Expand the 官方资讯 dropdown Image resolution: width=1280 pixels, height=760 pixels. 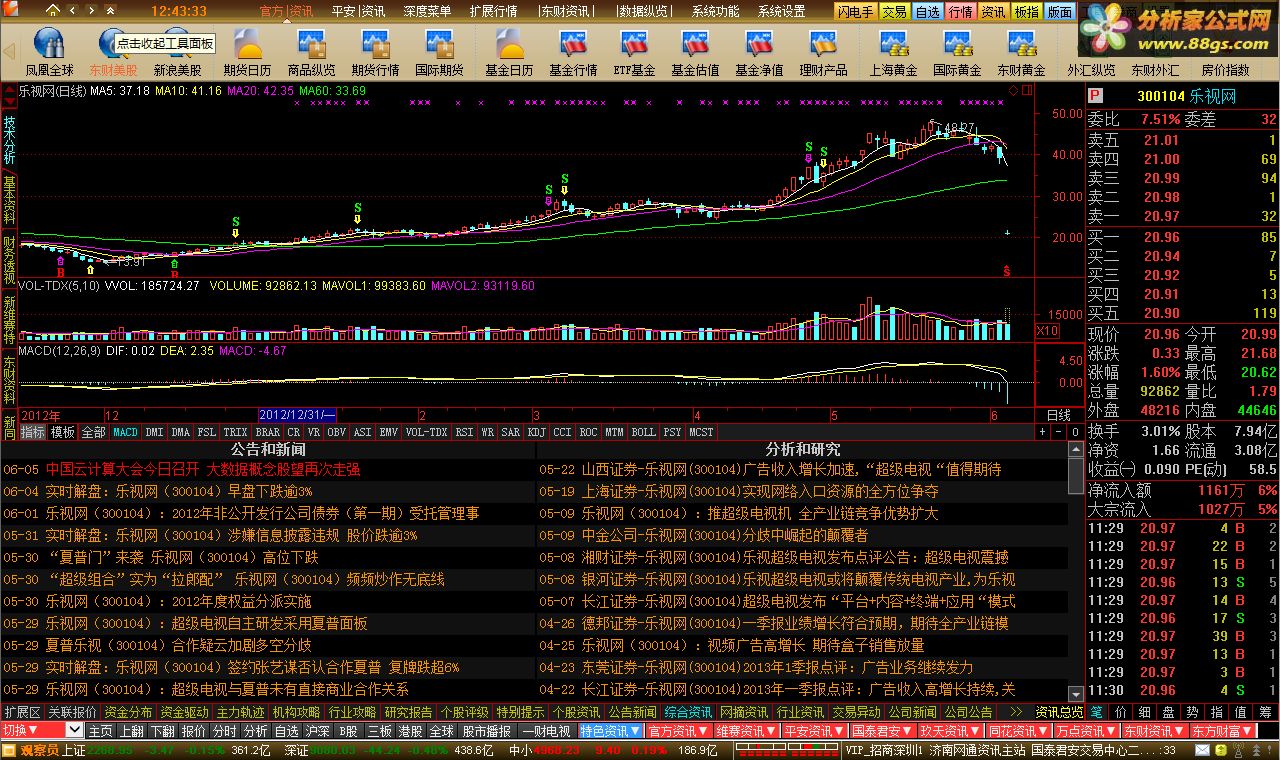(x=678, y=731)
